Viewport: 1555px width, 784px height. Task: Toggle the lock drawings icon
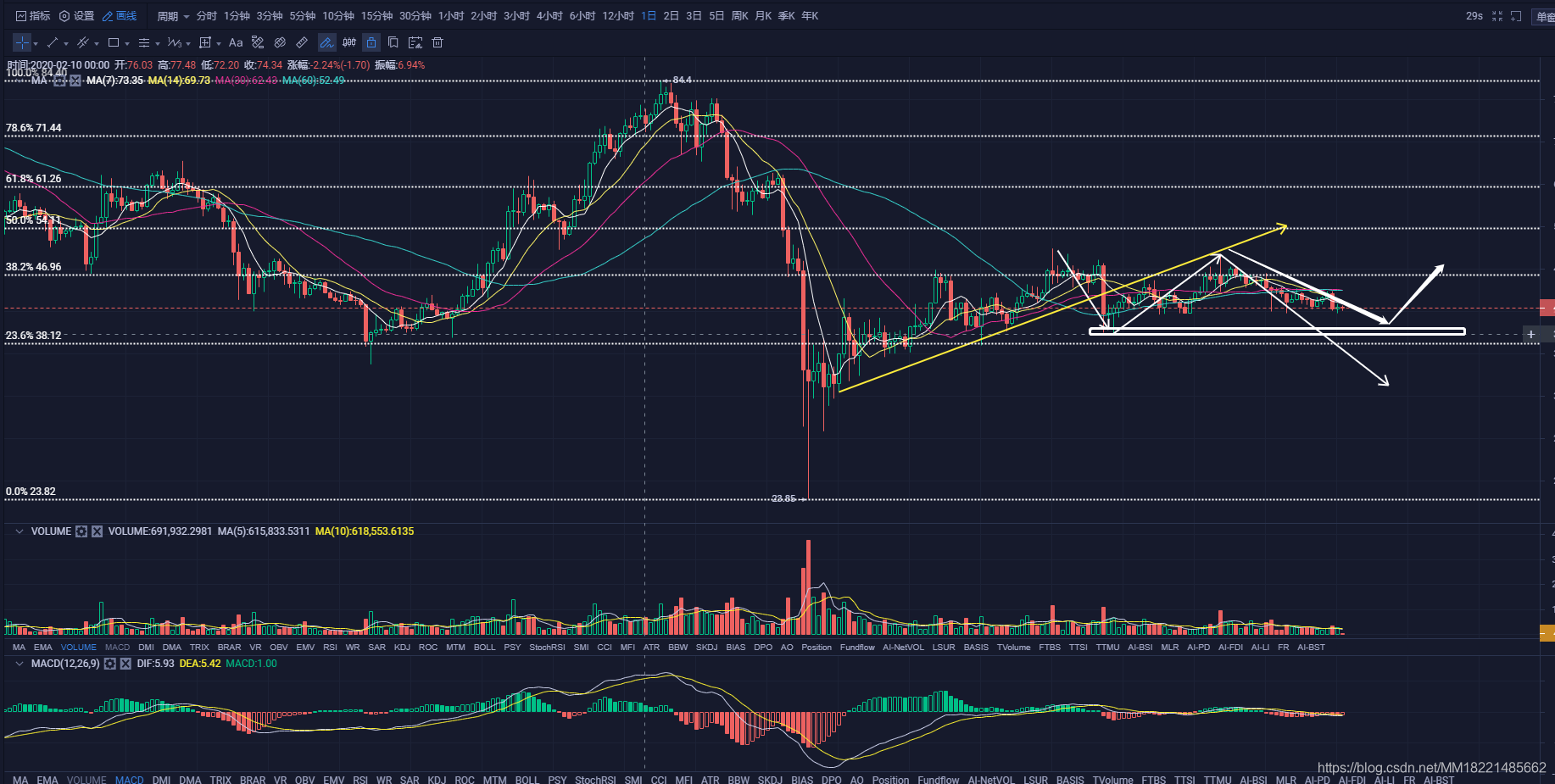click(371, 42)
